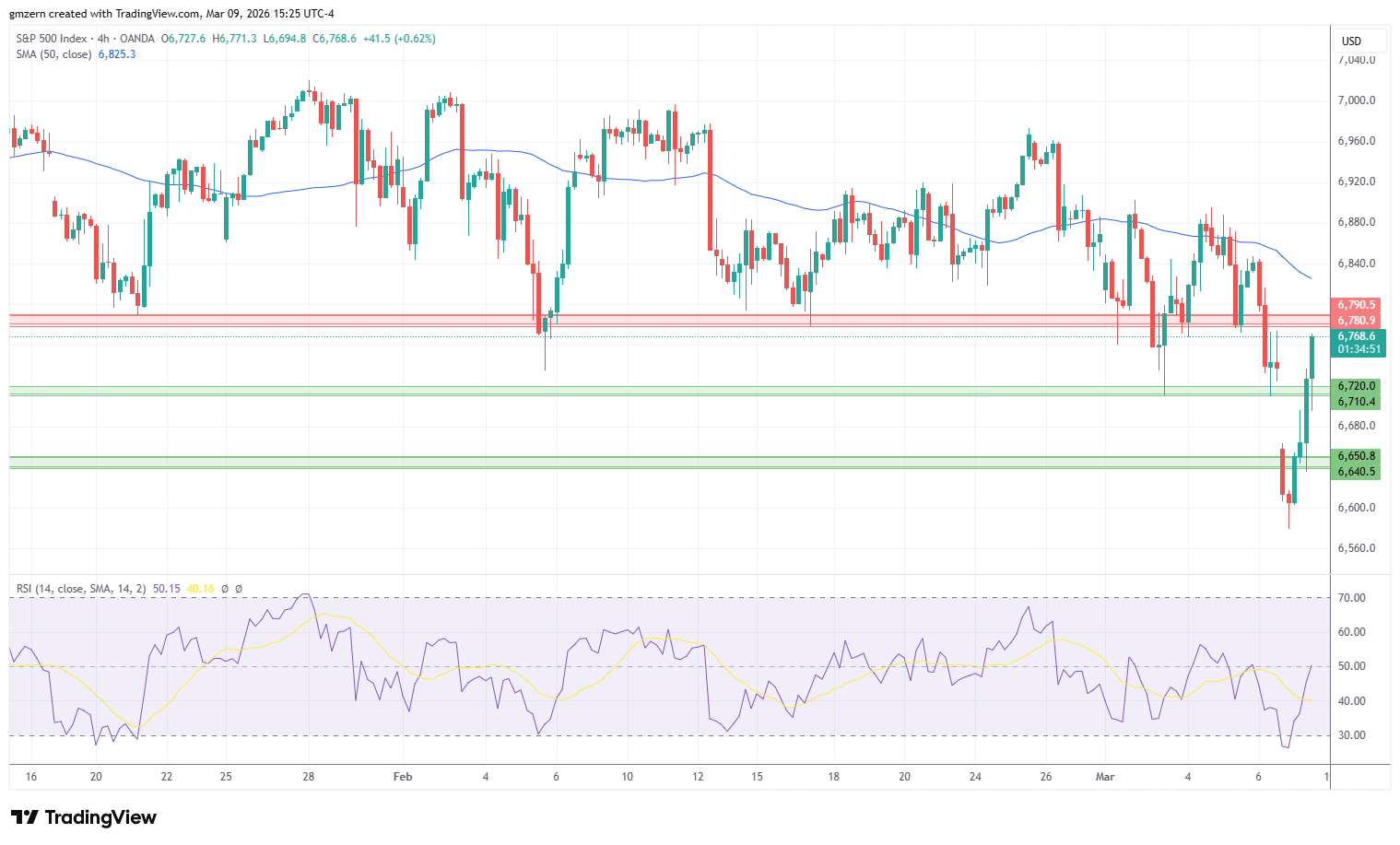Click the RSI value 50.15
The width and height of the screenshot is (1400, 845).
(x=166, y=589)
